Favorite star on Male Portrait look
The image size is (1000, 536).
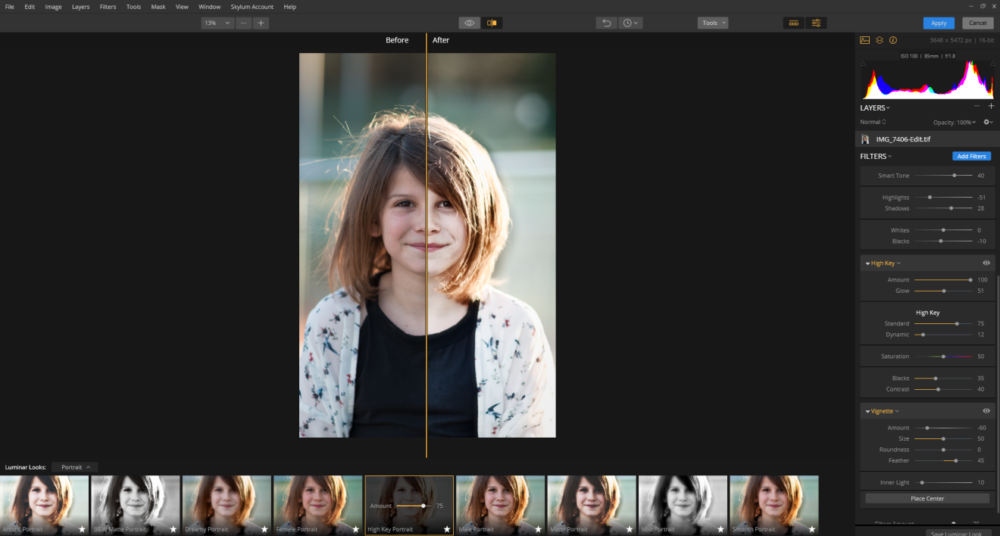click(538, 529)
